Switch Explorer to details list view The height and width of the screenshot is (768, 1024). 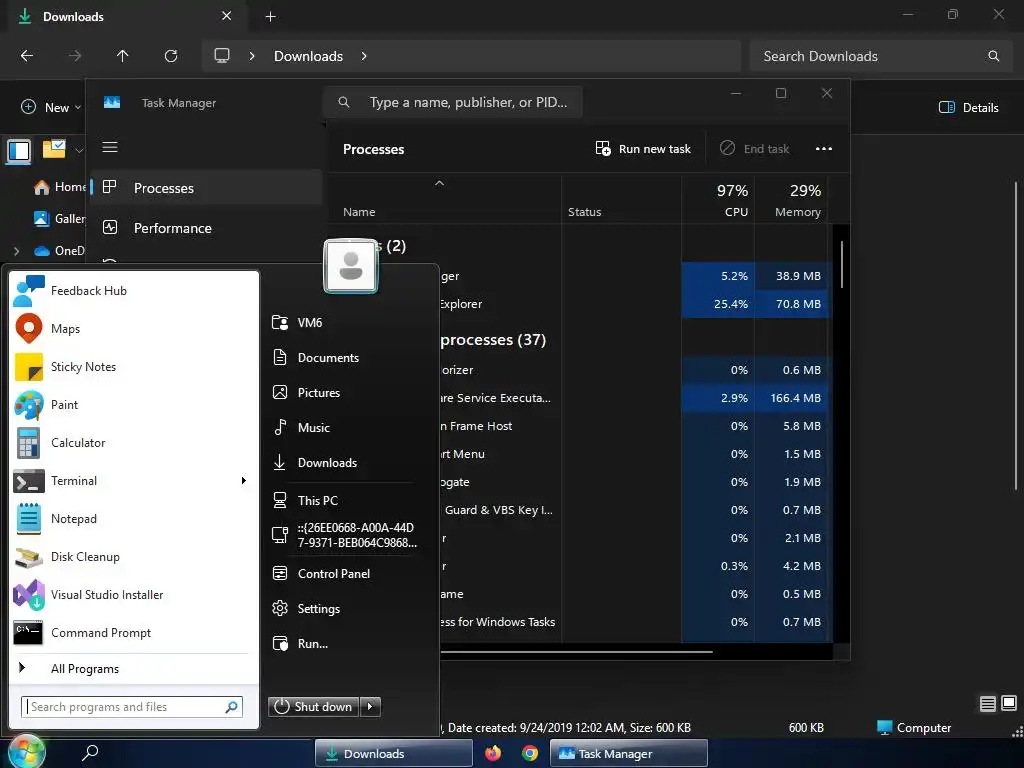[x=987, y=703]
